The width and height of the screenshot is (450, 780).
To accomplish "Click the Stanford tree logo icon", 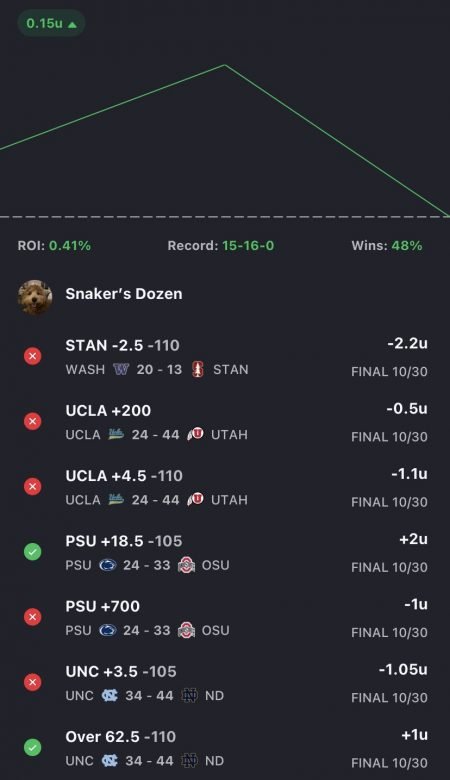I will pyautogui.click(x=198, y=369).
